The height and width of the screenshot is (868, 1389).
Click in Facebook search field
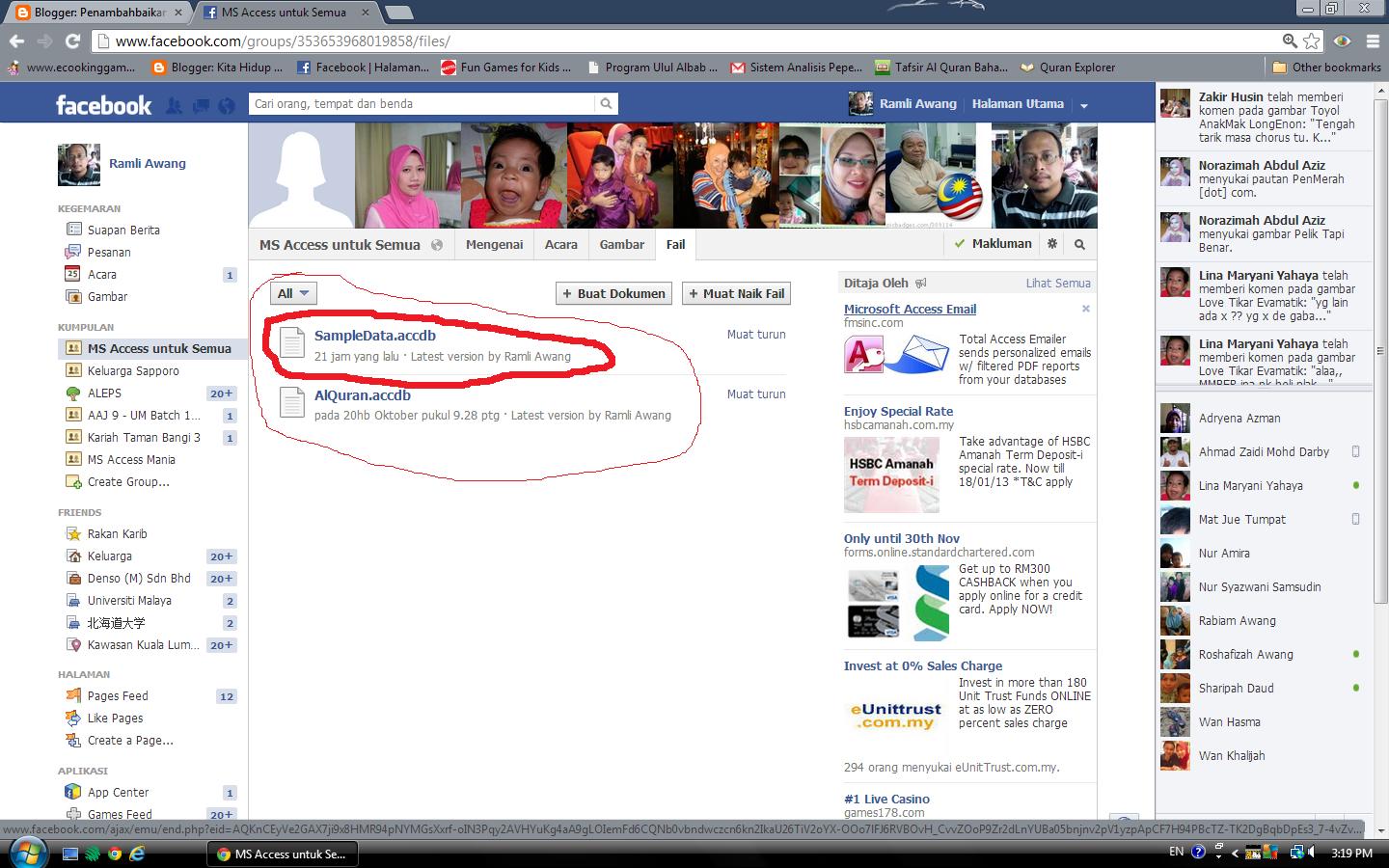tap(422, 104)
